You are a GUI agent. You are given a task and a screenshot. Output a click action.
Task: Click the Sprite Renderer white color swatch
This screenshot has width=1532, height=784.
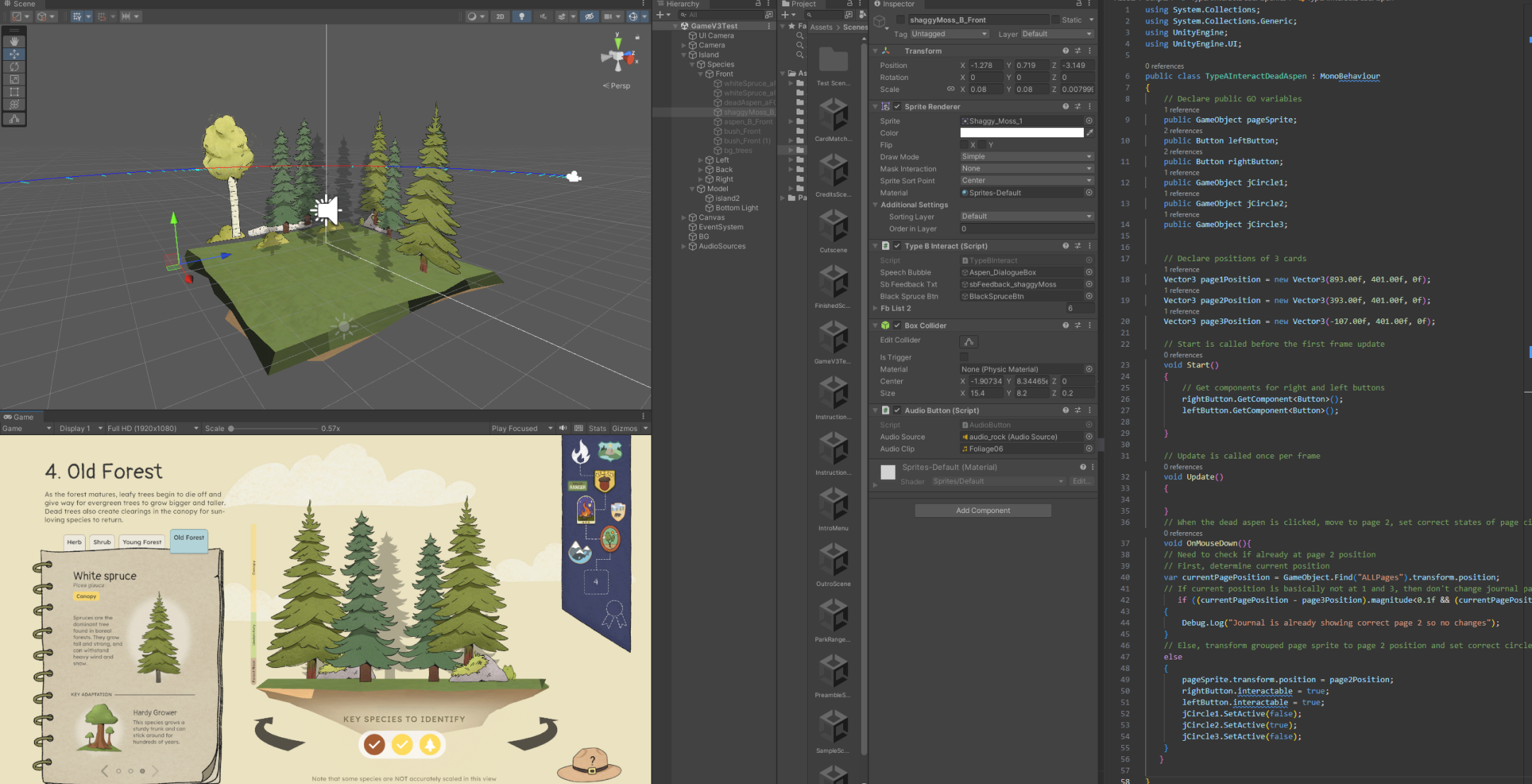pyautogui.click(x=1022, y=133)
